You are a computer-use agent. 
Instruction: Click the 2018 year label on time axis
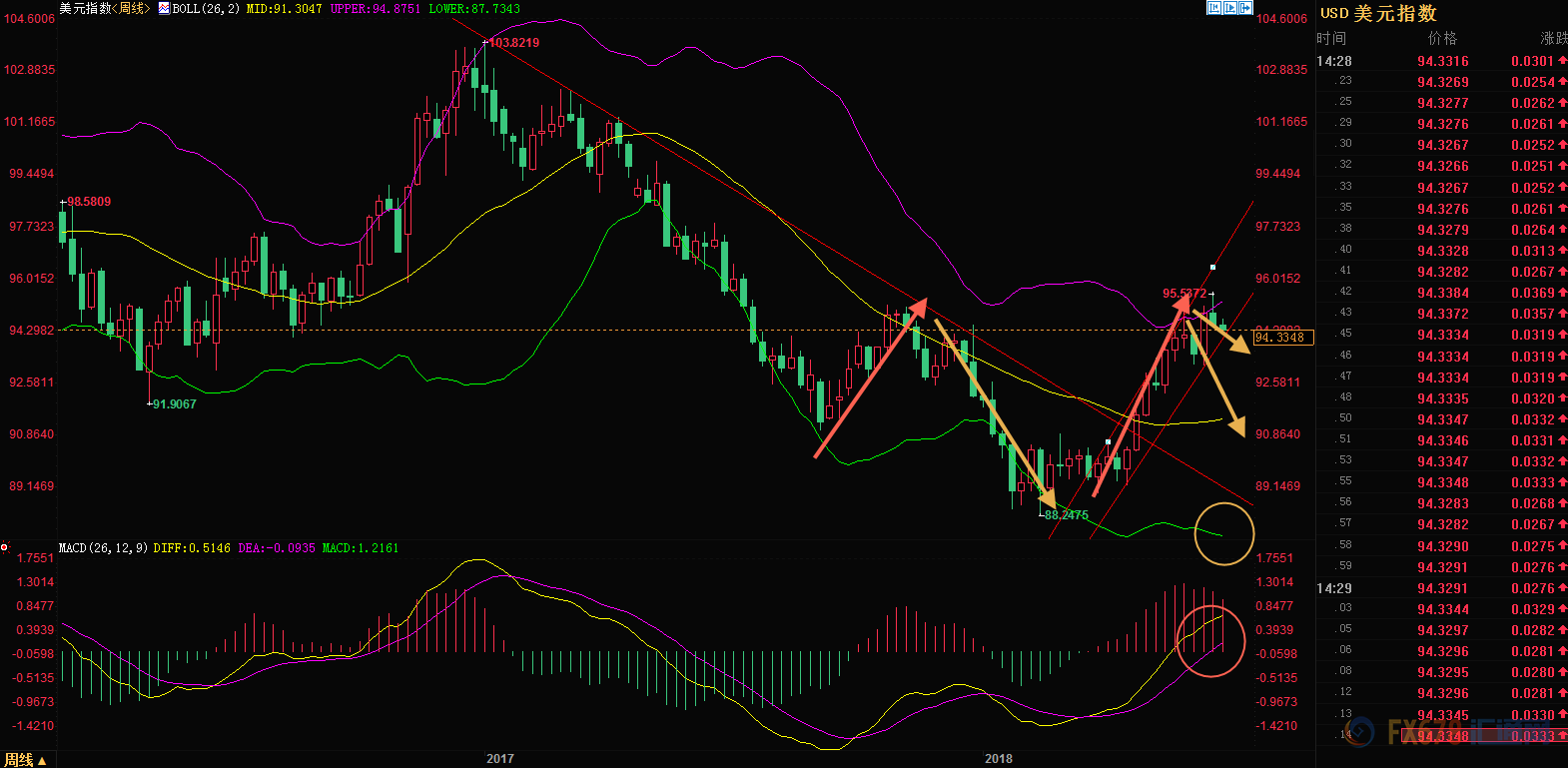999,759
